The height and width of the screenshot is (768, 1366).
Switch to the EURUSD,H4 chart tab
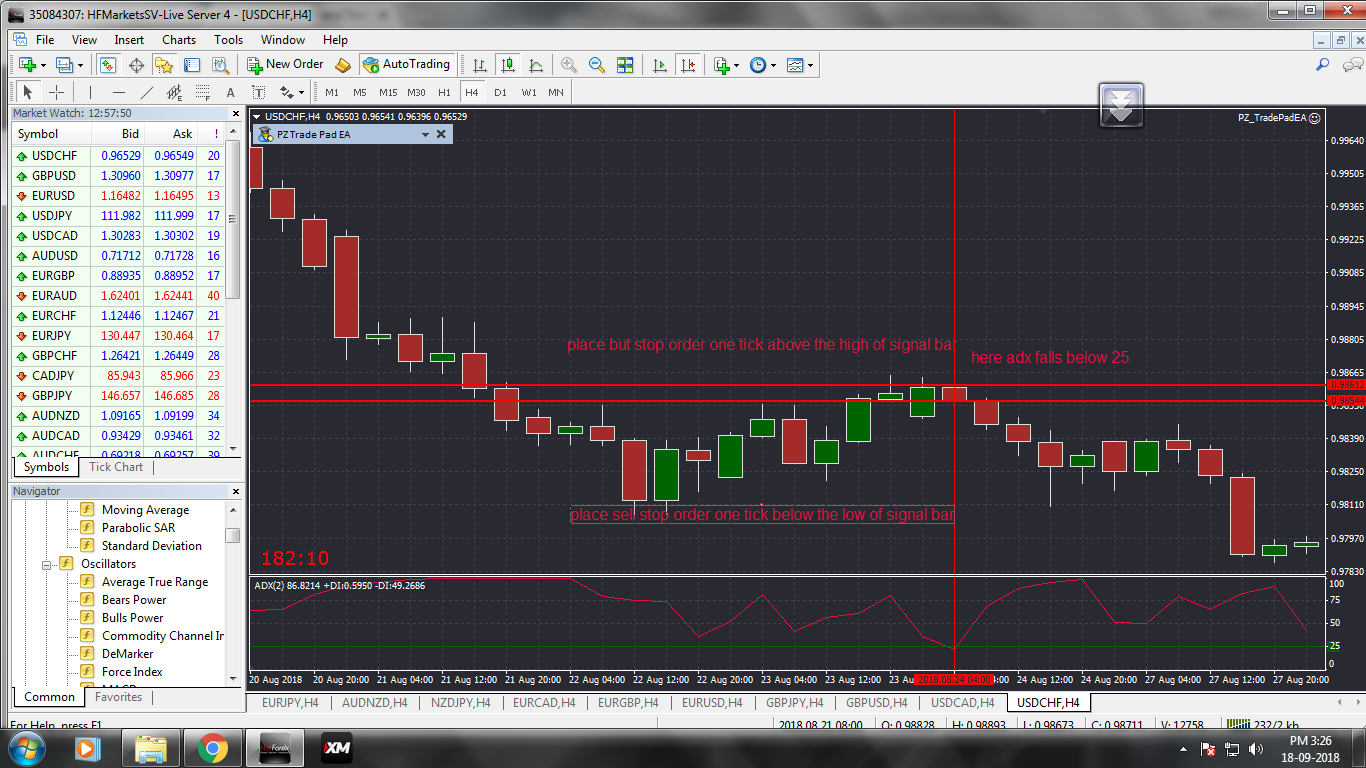tap(712, 703)
